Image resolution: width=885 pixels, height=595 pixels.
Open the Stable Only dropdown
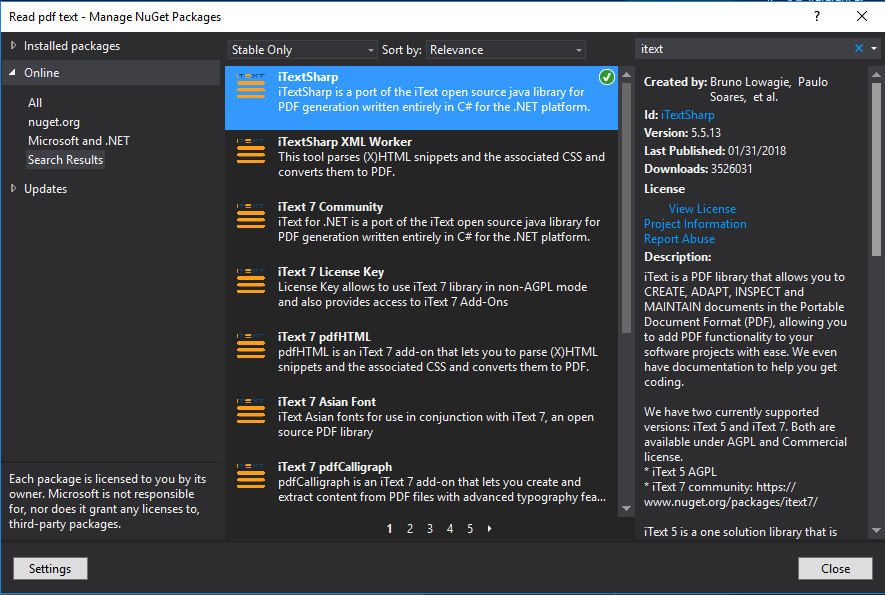(x=302, y=48)
